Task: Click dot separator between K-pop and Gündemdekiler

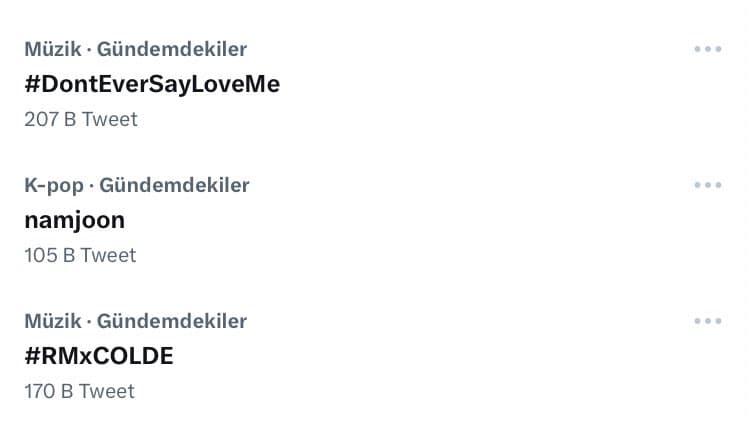Action: coord(92,186)
